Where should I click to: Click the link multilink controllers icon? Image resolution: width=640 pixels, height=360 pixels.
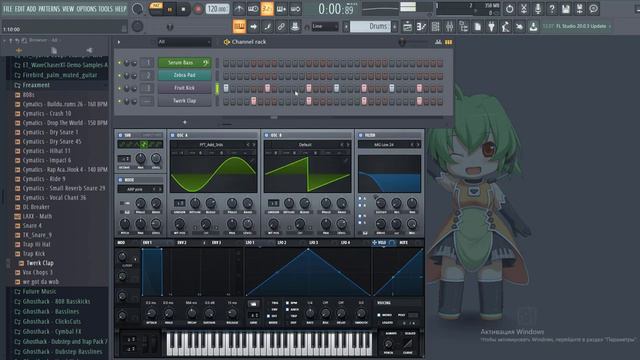(281, 27)
